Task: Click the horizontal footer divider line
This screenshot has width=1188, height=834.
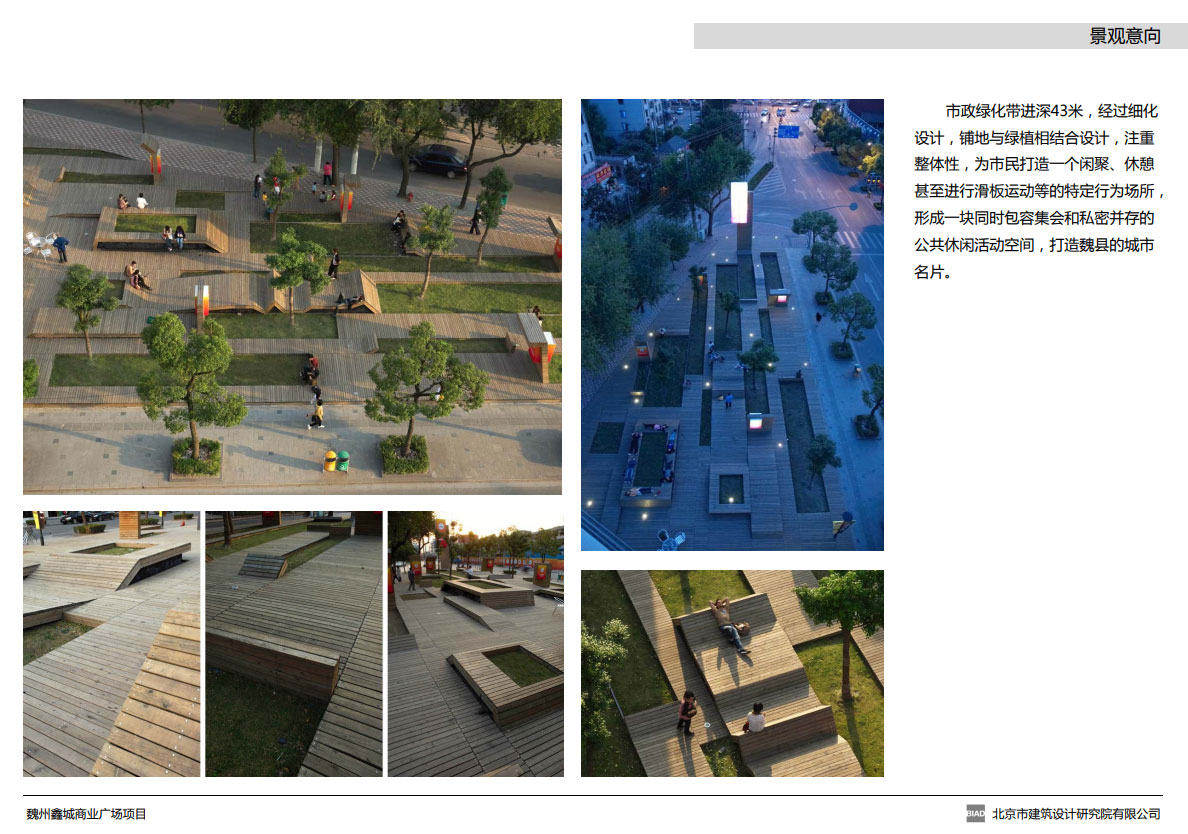Action: 594,796
